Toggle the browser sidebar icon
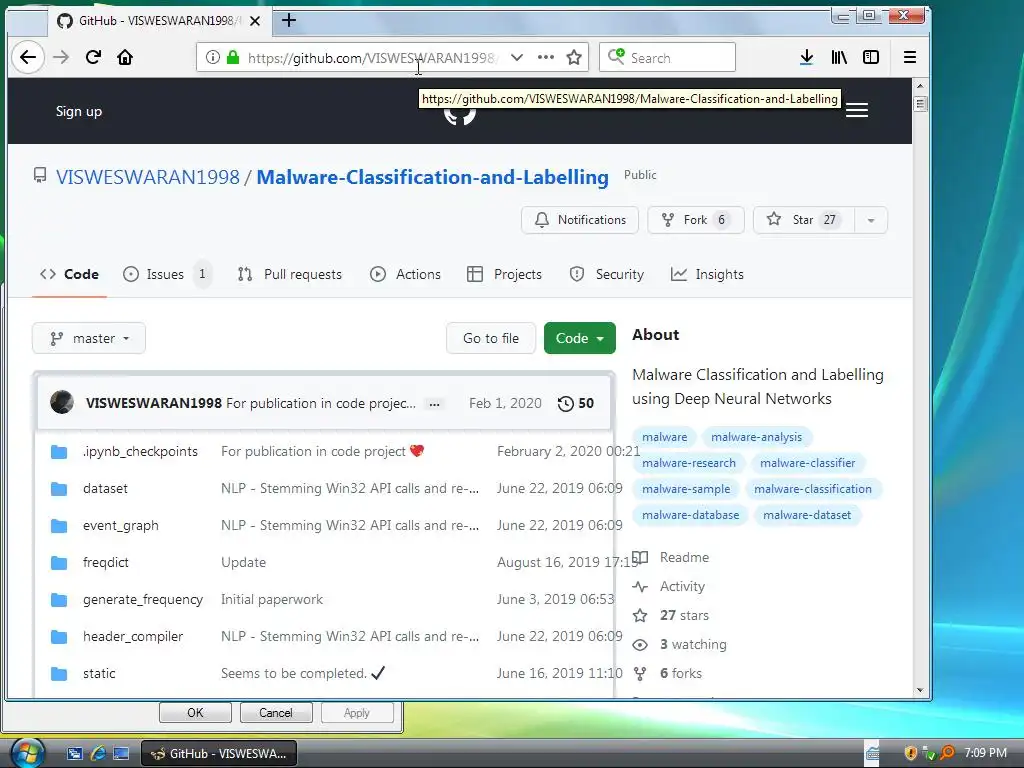1024x768 pixels. point(871,57)
